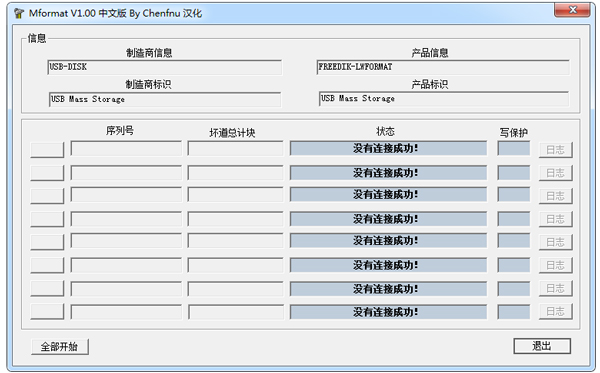
Task: Click the blank start button in the last row
Action: tap(47, 311)
